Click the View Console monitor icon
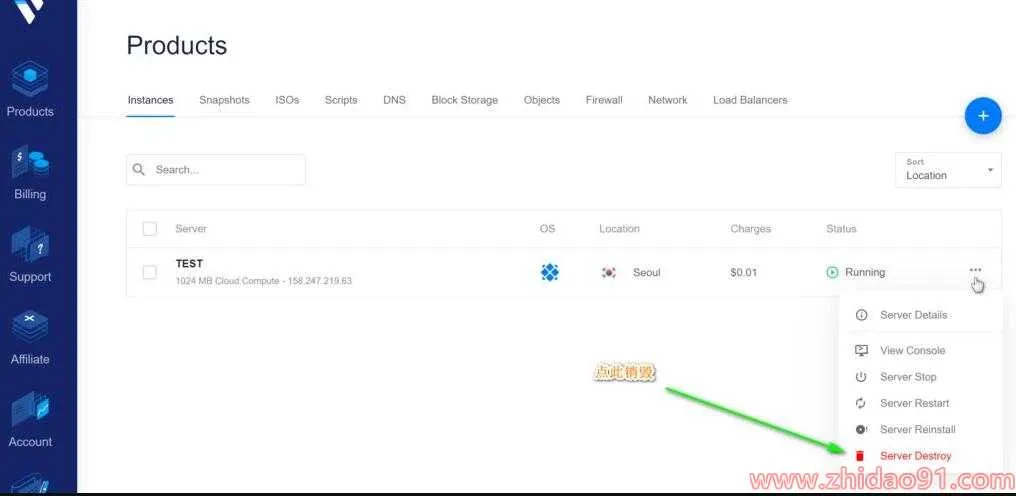Viewport: 1016px width, 496px height. 861,350
